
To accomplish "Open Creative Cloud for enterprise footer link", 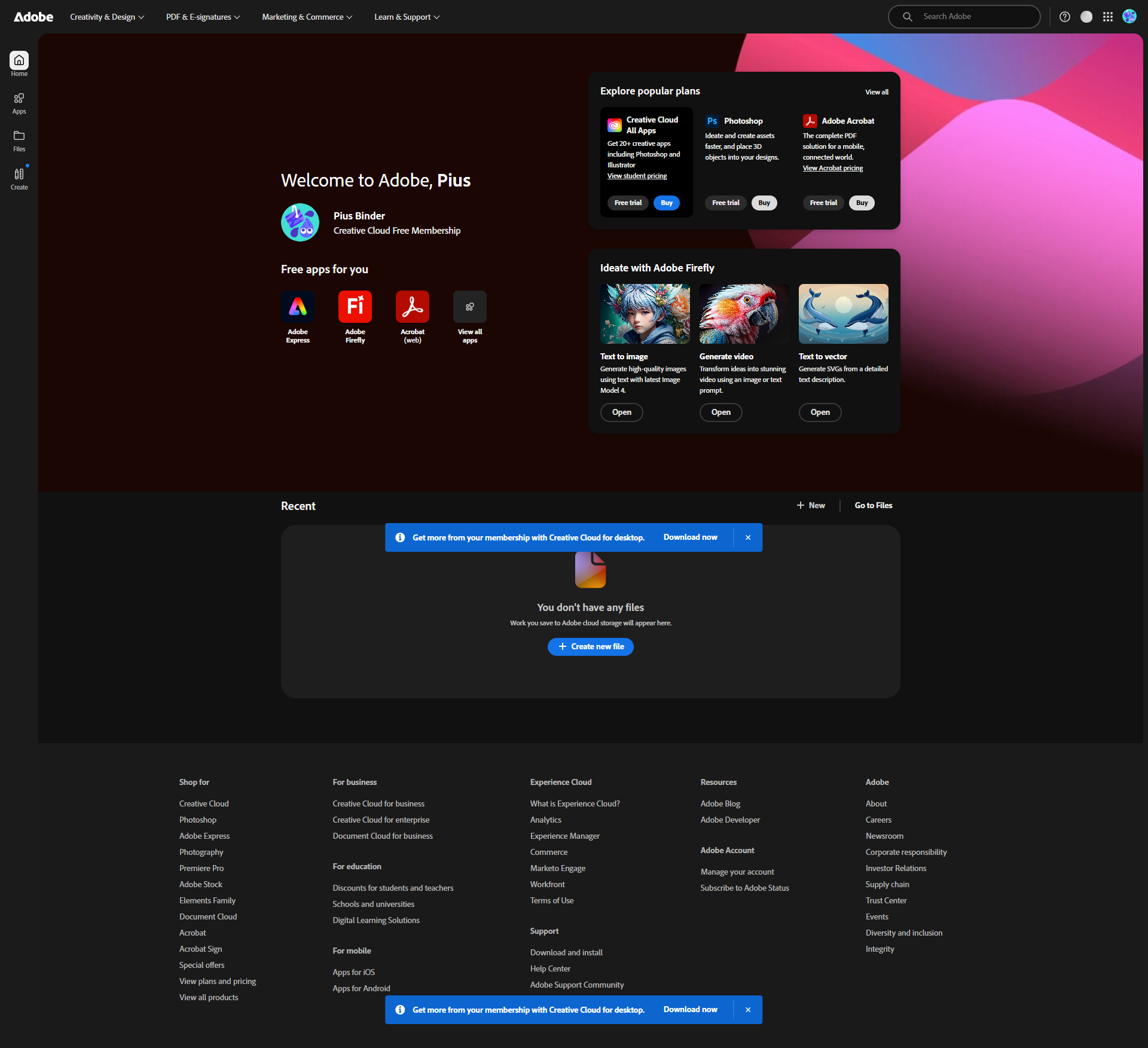I will click(381, 820).
